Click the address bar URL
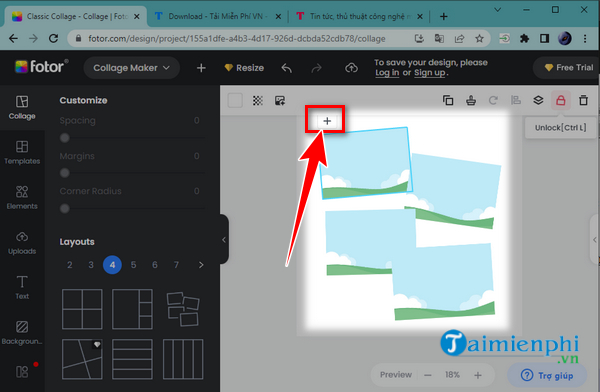 236,39
